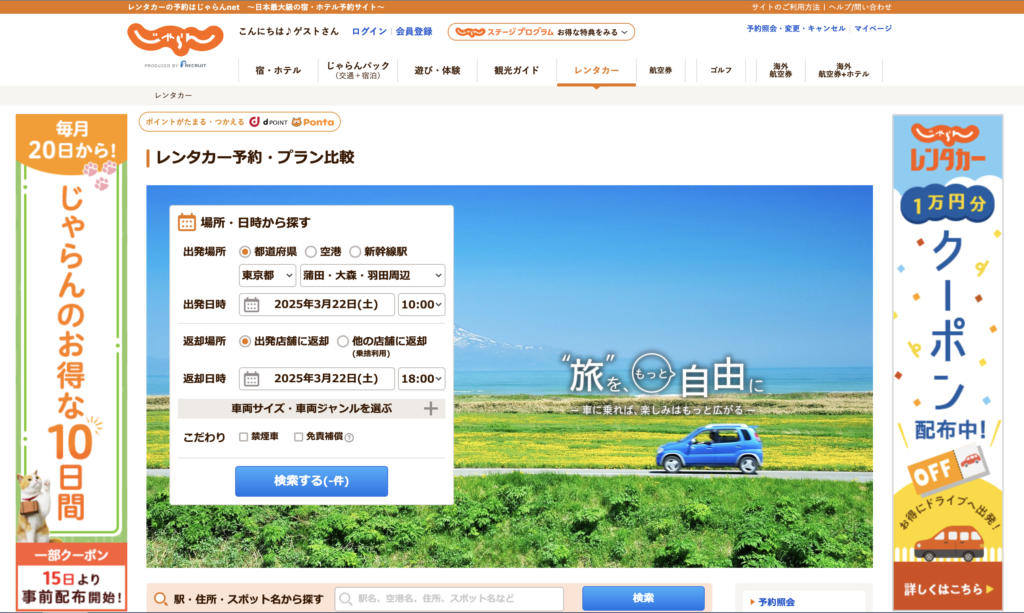Click the ポイントがたまる・つかえる badge text
The width and height of the screenshot is (1024, 613).
pyautogui.click(x=195, y=122)
